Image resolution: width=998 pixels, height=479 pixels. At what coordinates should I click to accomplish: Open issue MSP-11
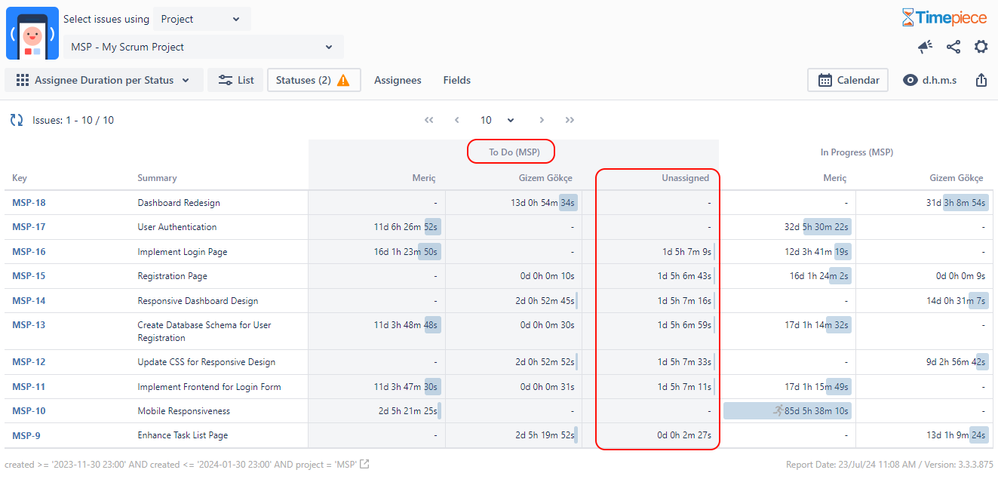click(x=29, y=387)
